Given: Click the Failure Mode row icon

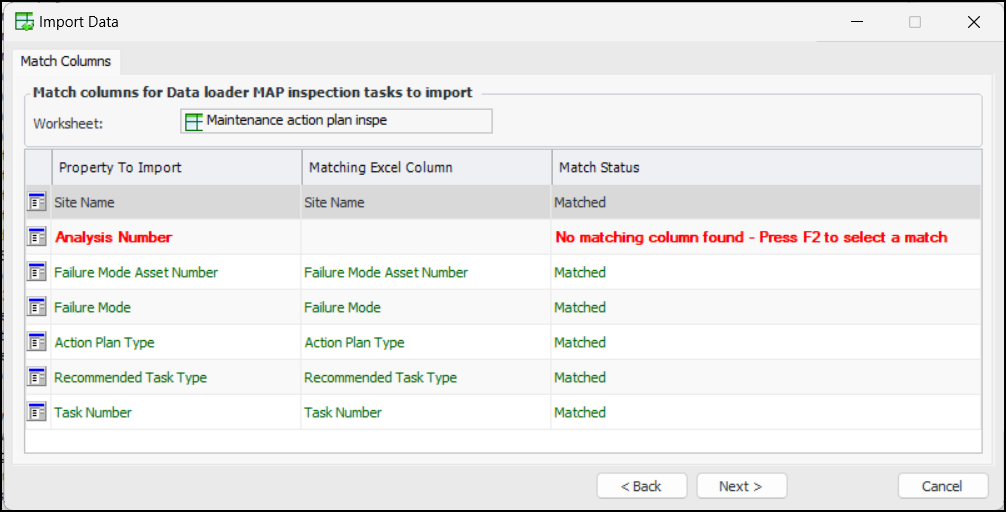Looking at the screenshot, I should tap(38, 307).
